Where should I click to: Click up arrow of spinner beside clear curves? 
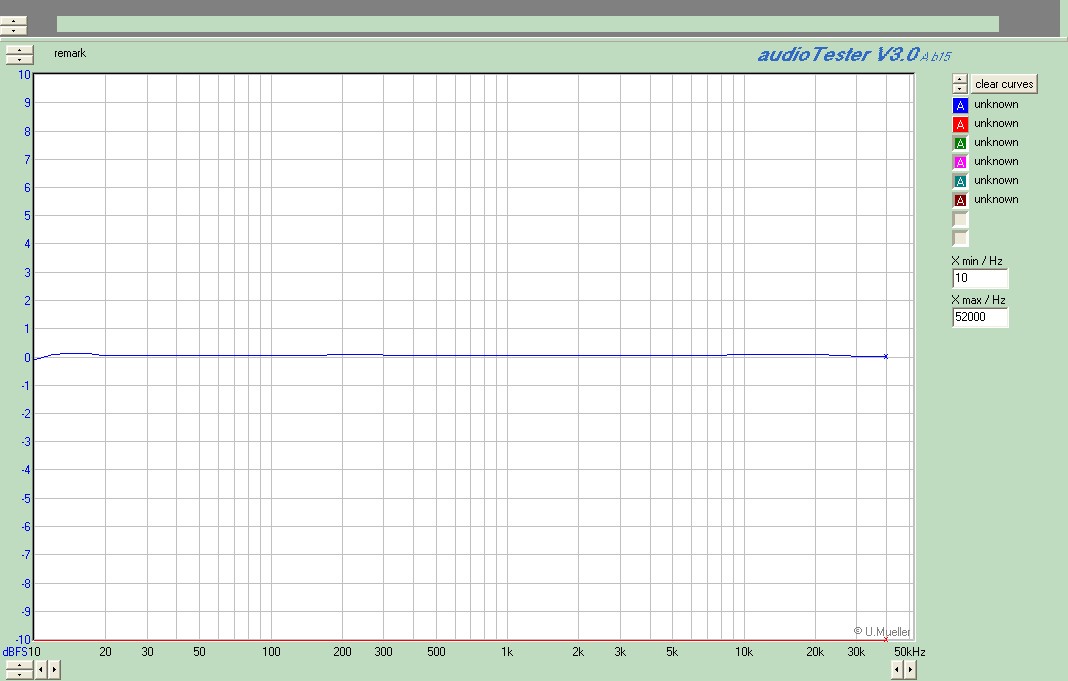click(x=960, y=79)
